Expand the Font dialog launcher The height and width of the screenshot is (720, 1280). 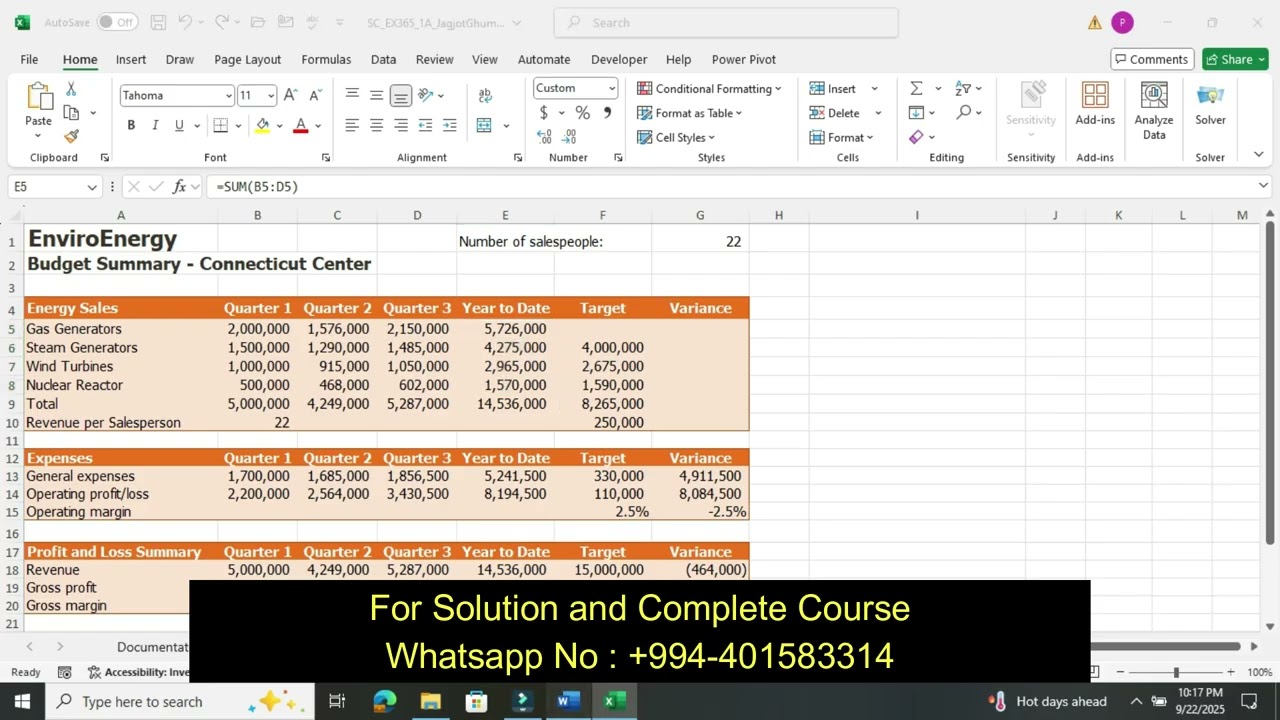[326, 158]
